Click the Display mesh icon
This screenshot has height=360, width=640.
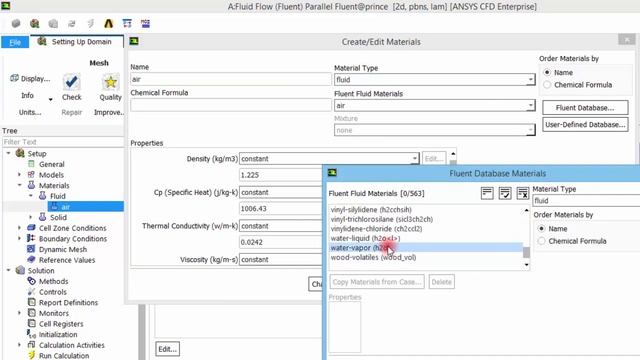[x=14, y=78]
